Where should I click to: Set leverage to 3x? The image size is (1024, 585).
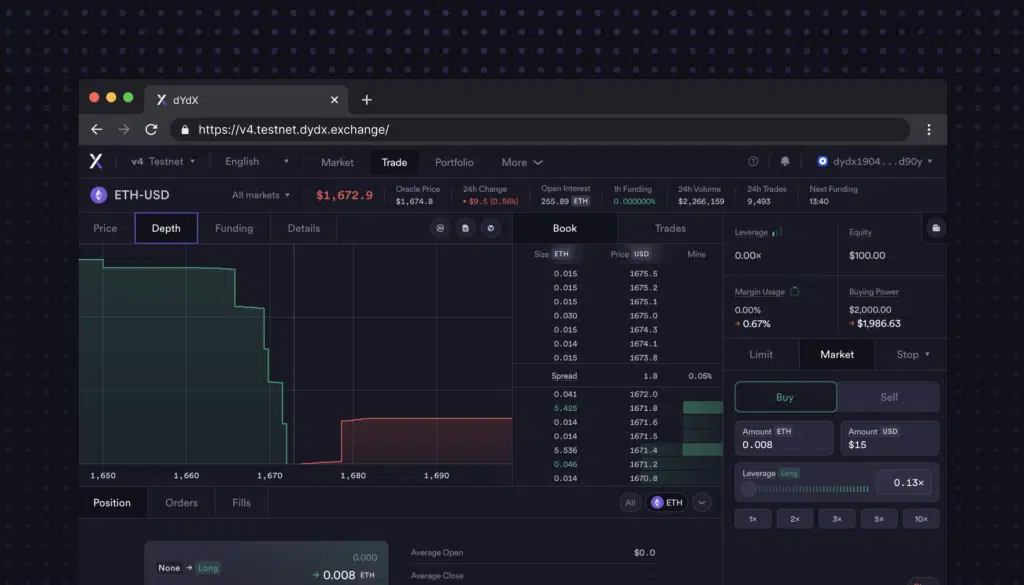point(837,519)
